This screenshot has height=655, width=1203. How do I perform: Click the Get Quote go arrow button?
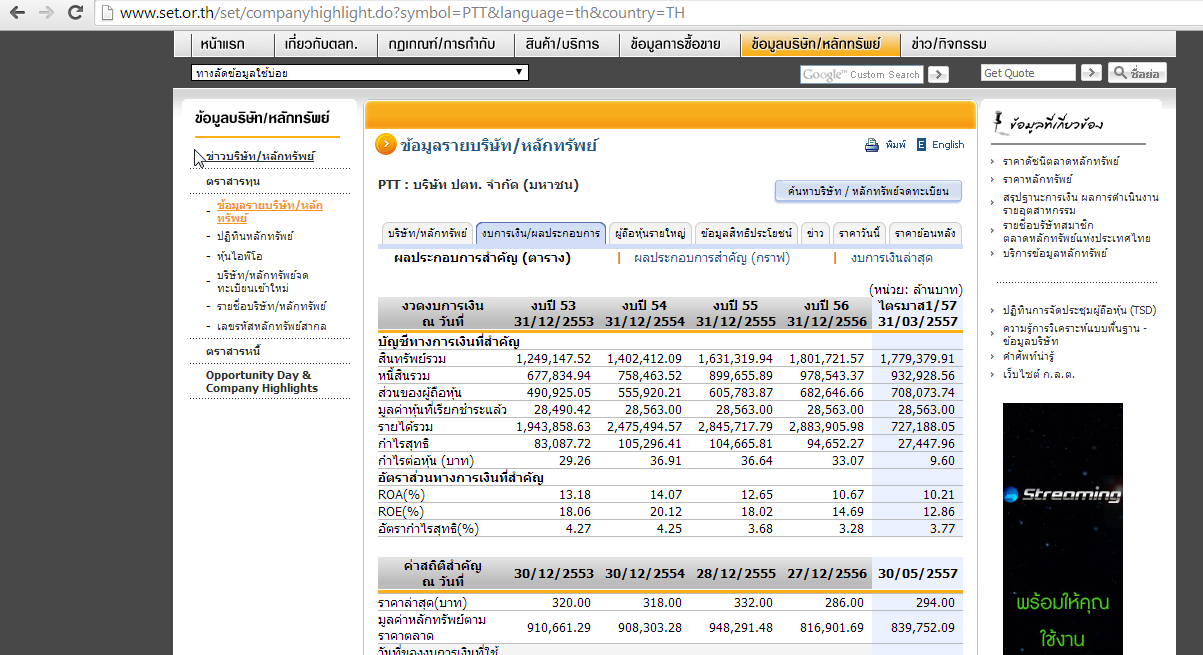1091,73
